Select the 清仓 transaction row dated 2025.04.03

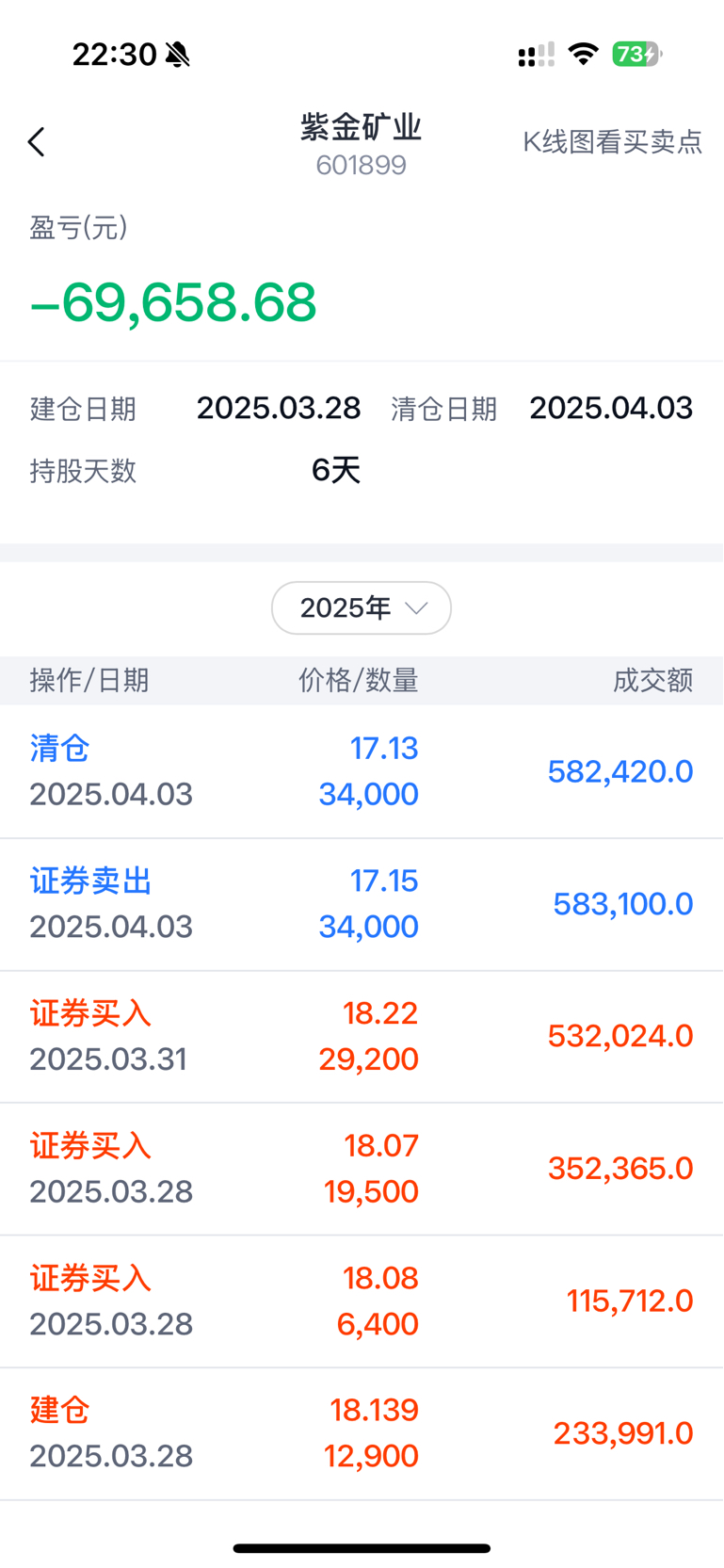pyautogui.click(x=362, y=772)
